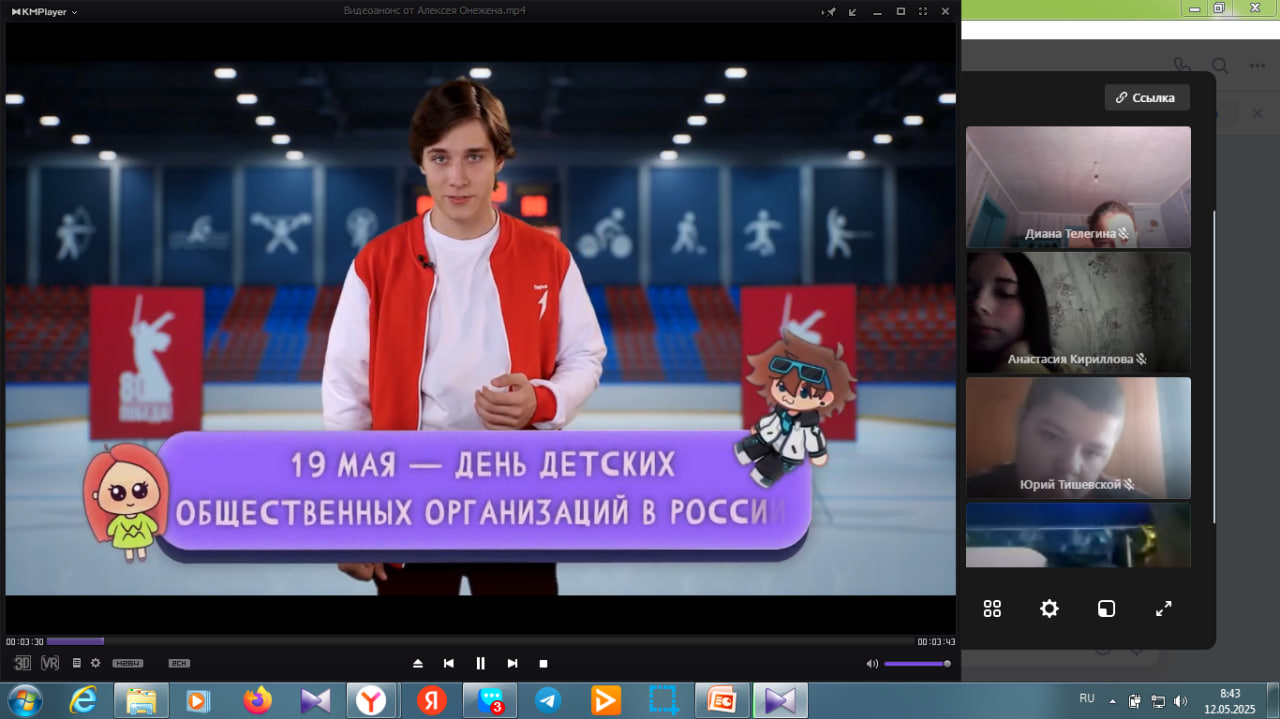
Task: Open the red Yandex "Я" taskbar icon
Action: click(432, 700)
